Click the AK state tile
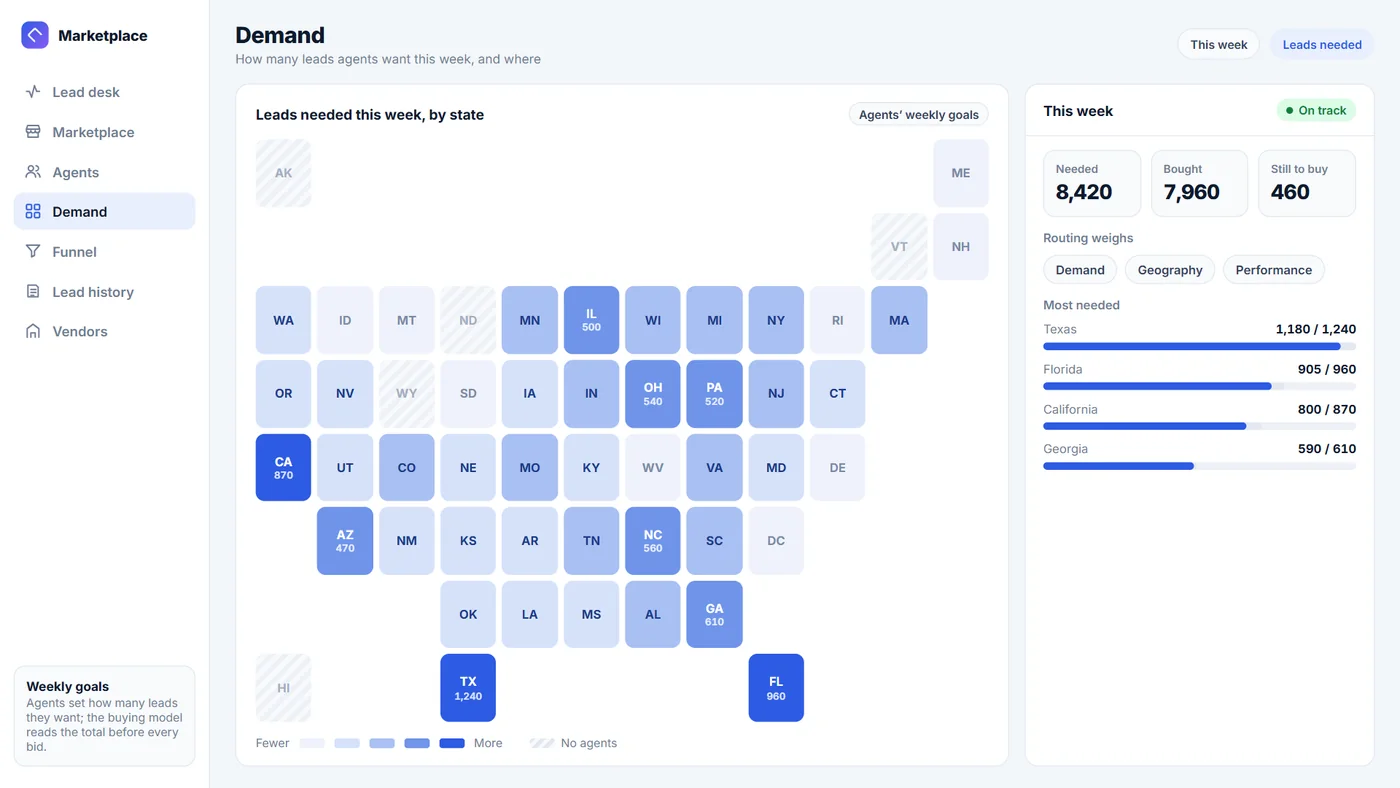 (283, 173)
